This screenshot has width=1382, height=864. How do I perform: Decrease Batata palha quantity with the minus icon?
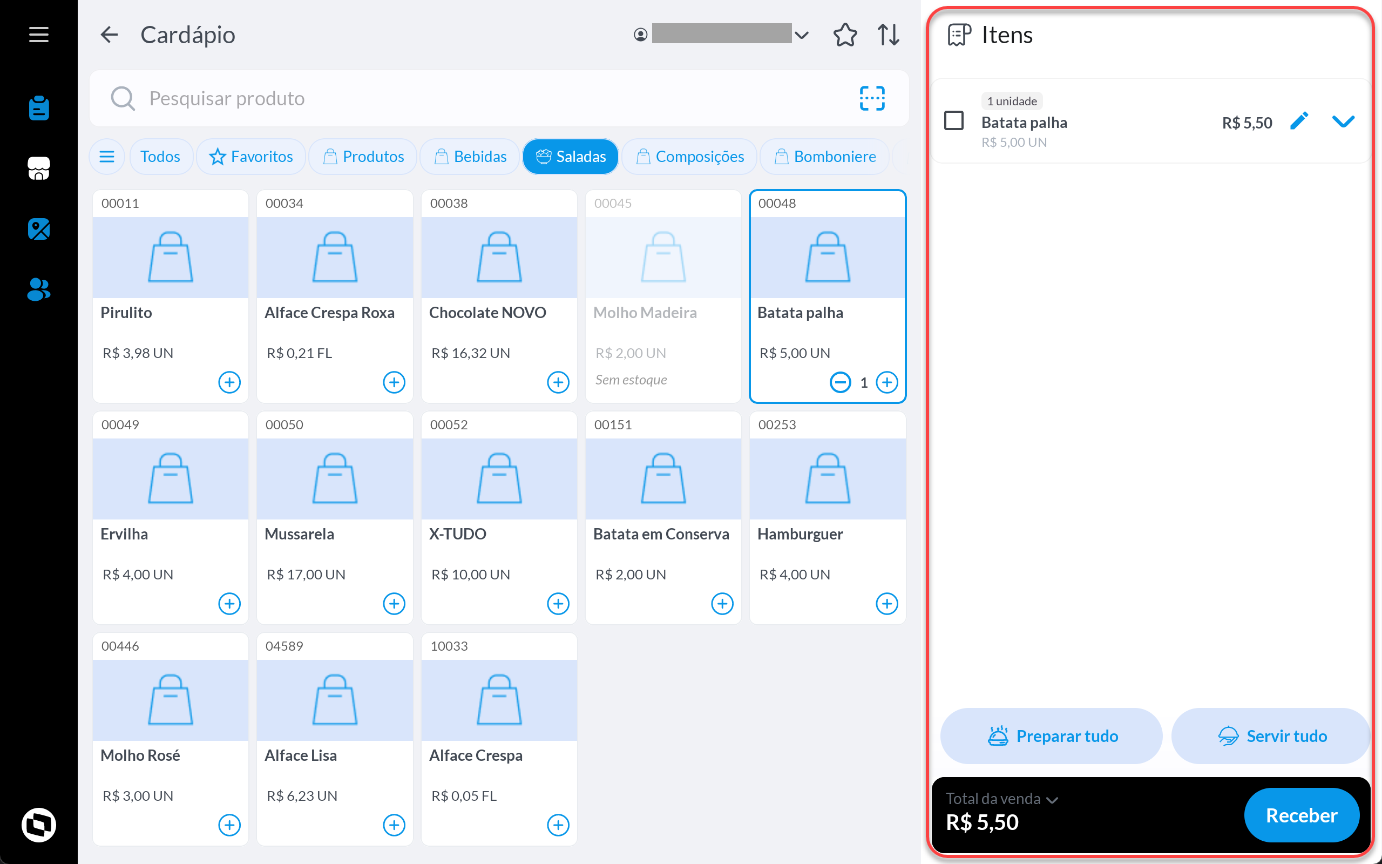coord(841,382)
